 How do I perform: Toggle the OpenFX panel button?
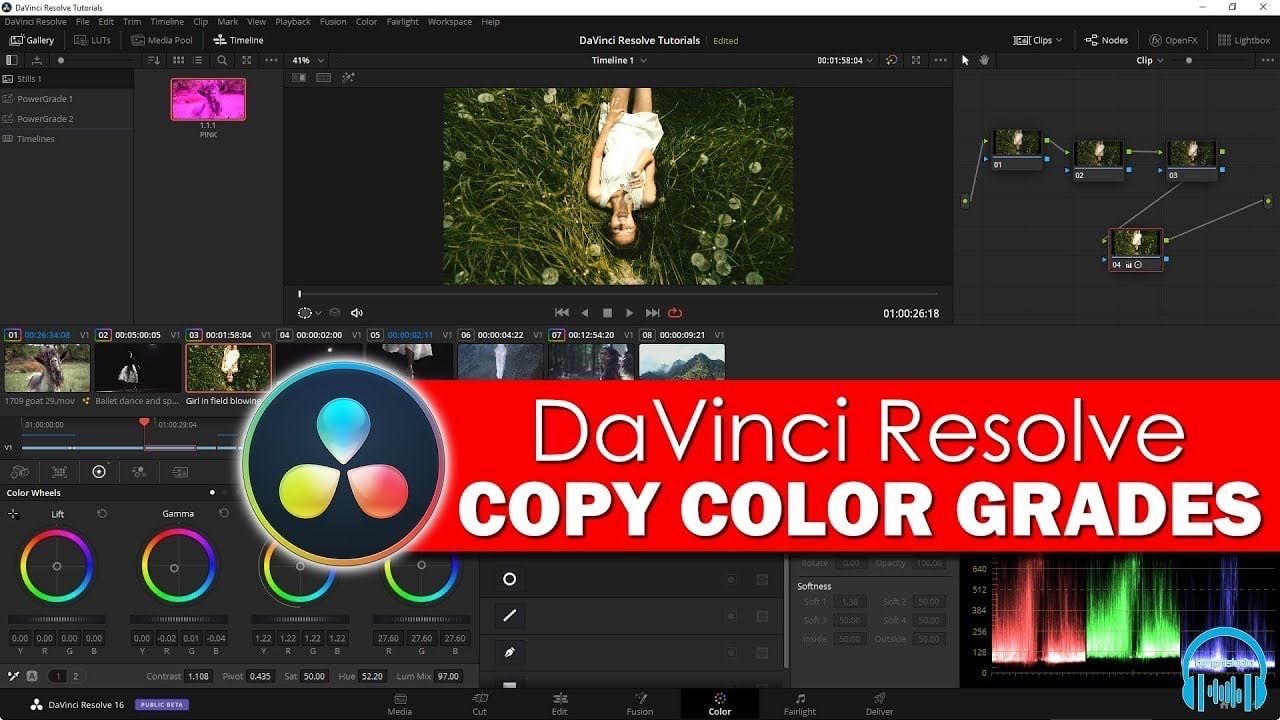pos(1173,40)
